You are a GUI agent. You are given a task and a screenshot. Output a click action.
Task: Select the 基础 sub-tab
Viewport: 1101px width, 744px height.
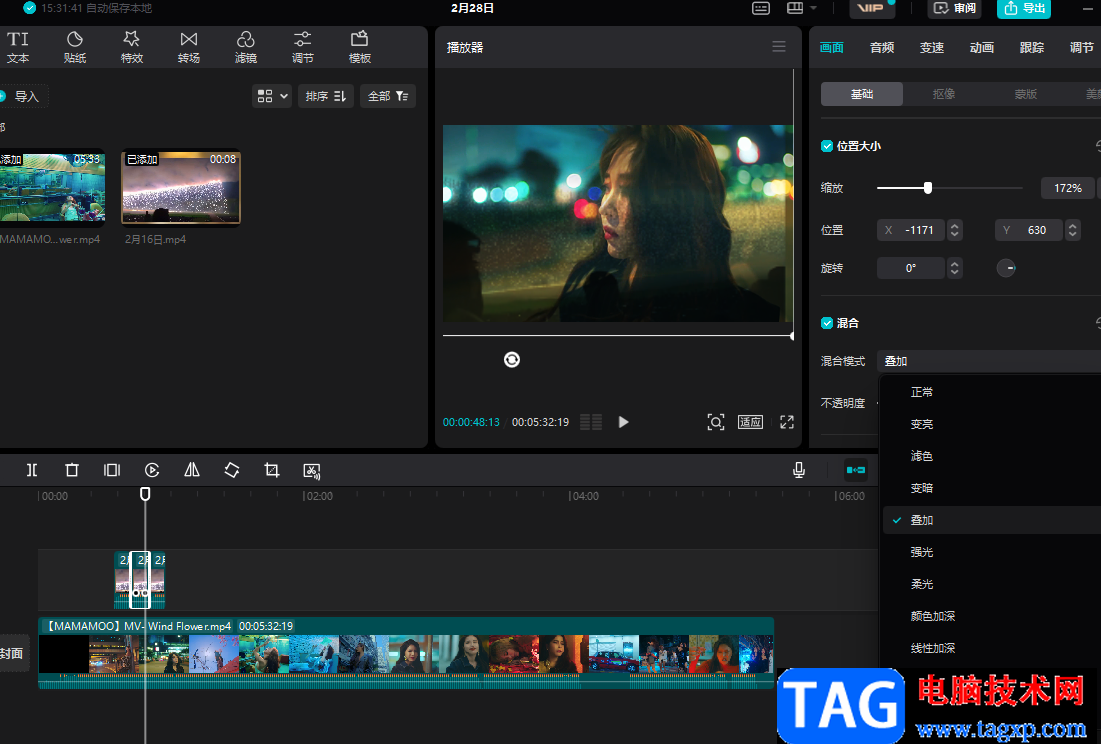coord(862,94)
